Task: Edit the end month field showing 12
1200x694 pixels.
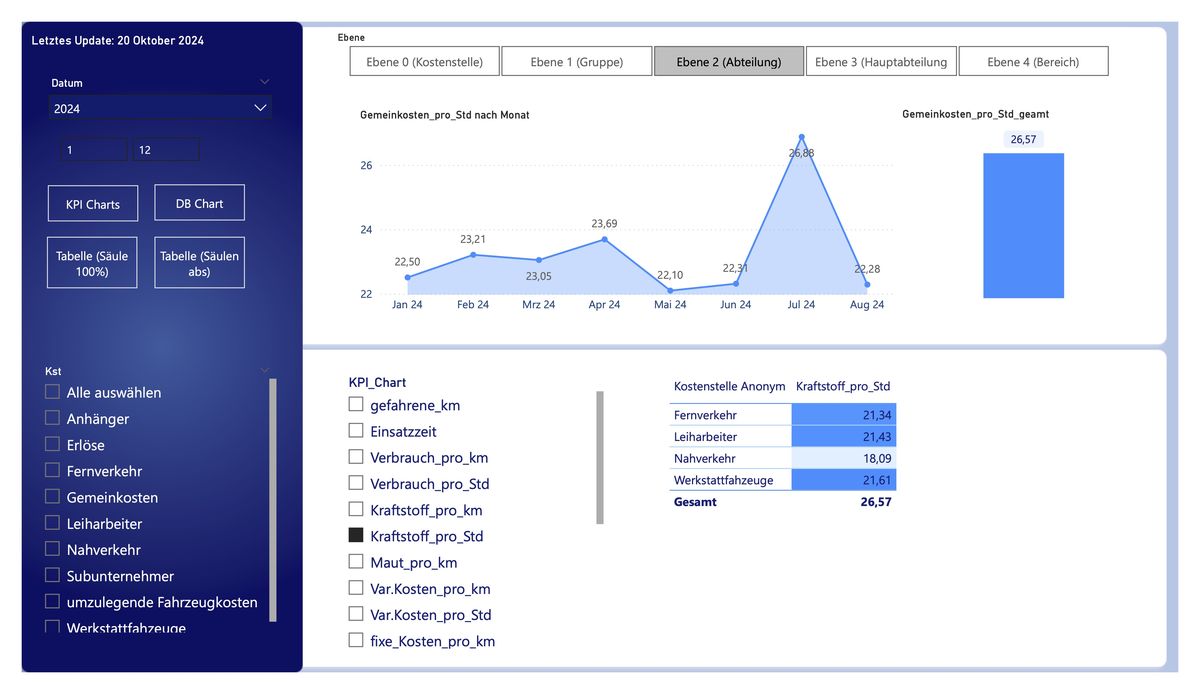Action: pos(166,149)
